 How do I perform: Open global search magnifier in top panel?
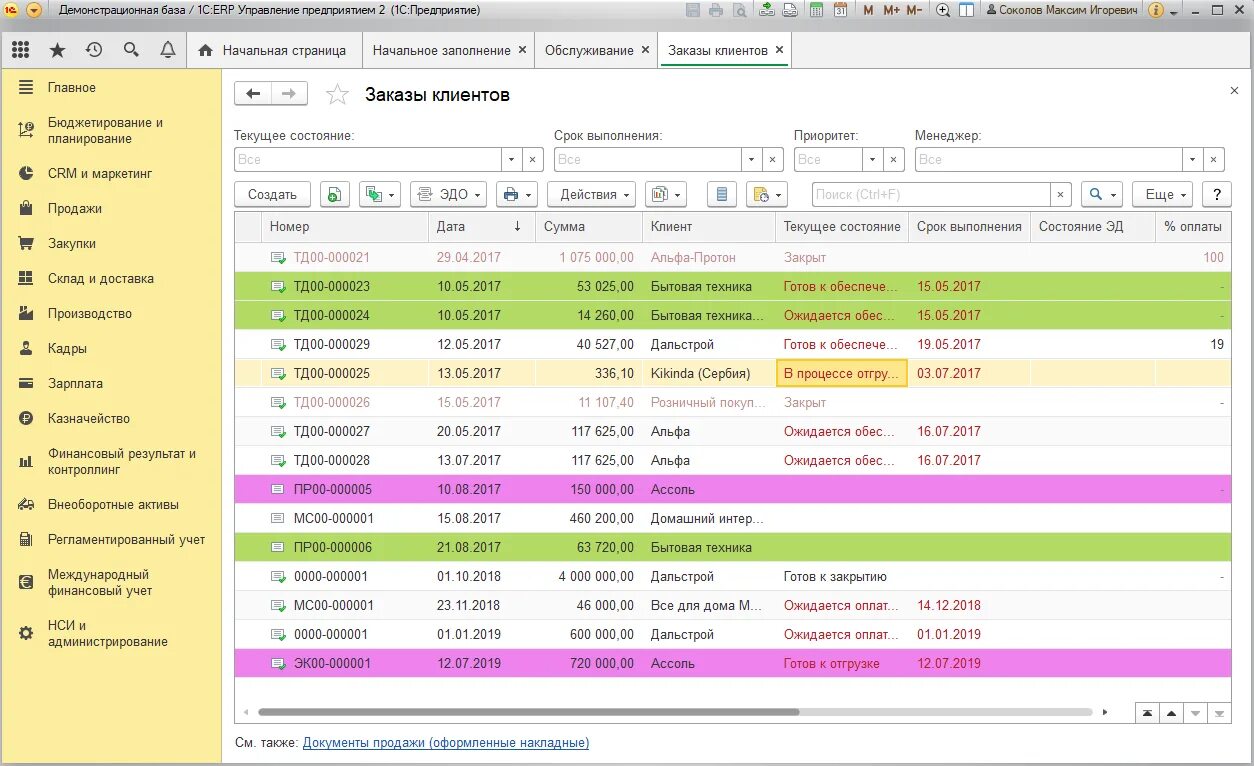pyautogui.click(x=131, y=50)
